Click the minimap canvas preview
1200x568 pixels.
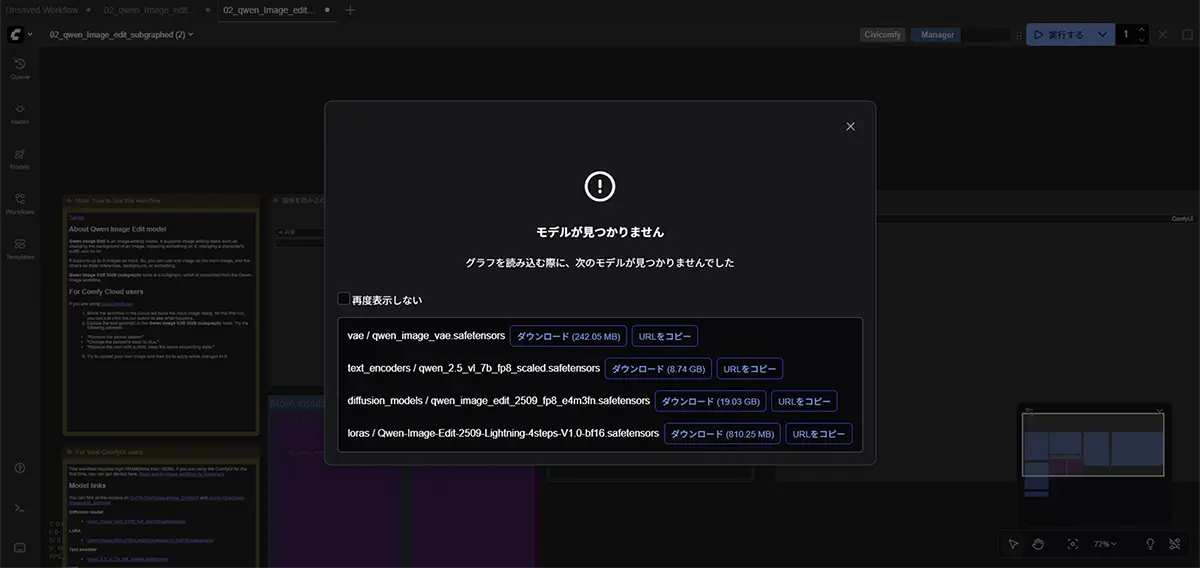pyautogui.click(x=1092, y=445)
